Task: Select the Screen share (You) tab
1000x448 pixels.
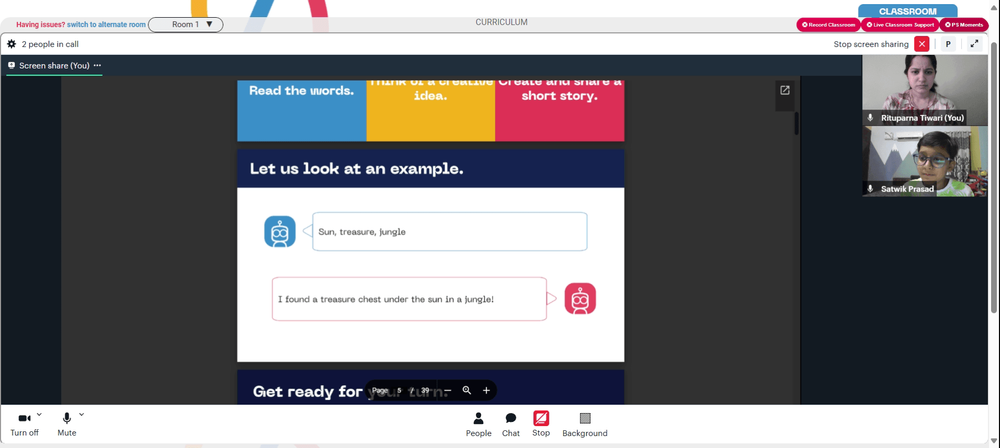Action: click(54, 66)
